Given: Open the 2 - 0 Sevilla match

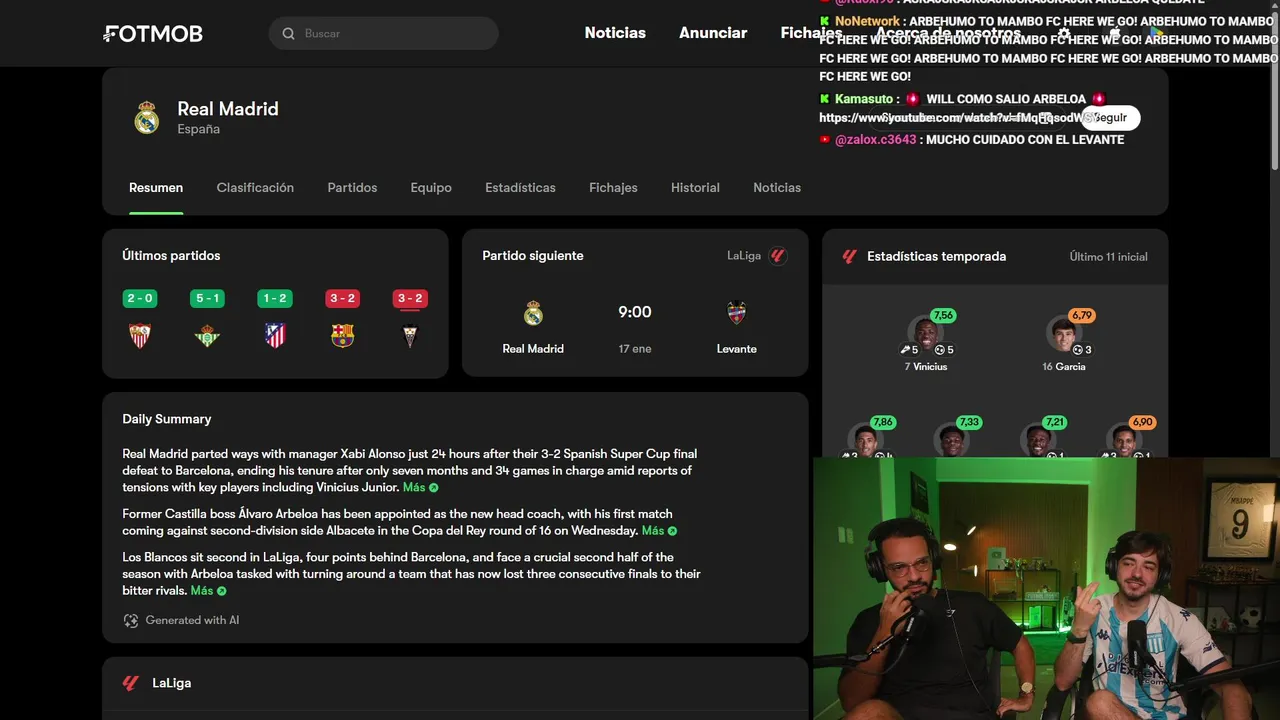Looking at the screenshot, I should (140, 319).
